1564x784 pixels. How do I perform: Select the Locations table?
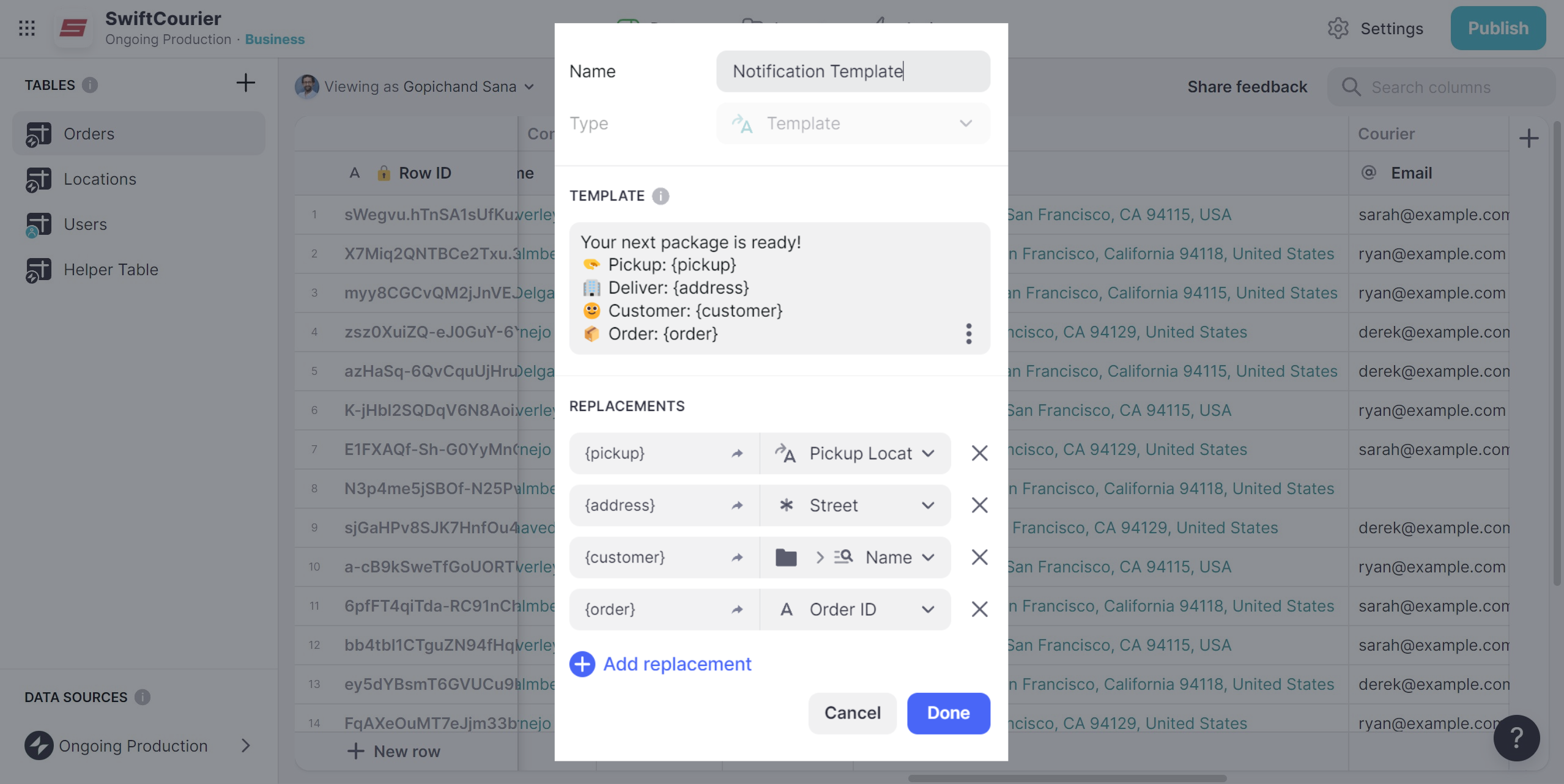click(x=139, y=179)
